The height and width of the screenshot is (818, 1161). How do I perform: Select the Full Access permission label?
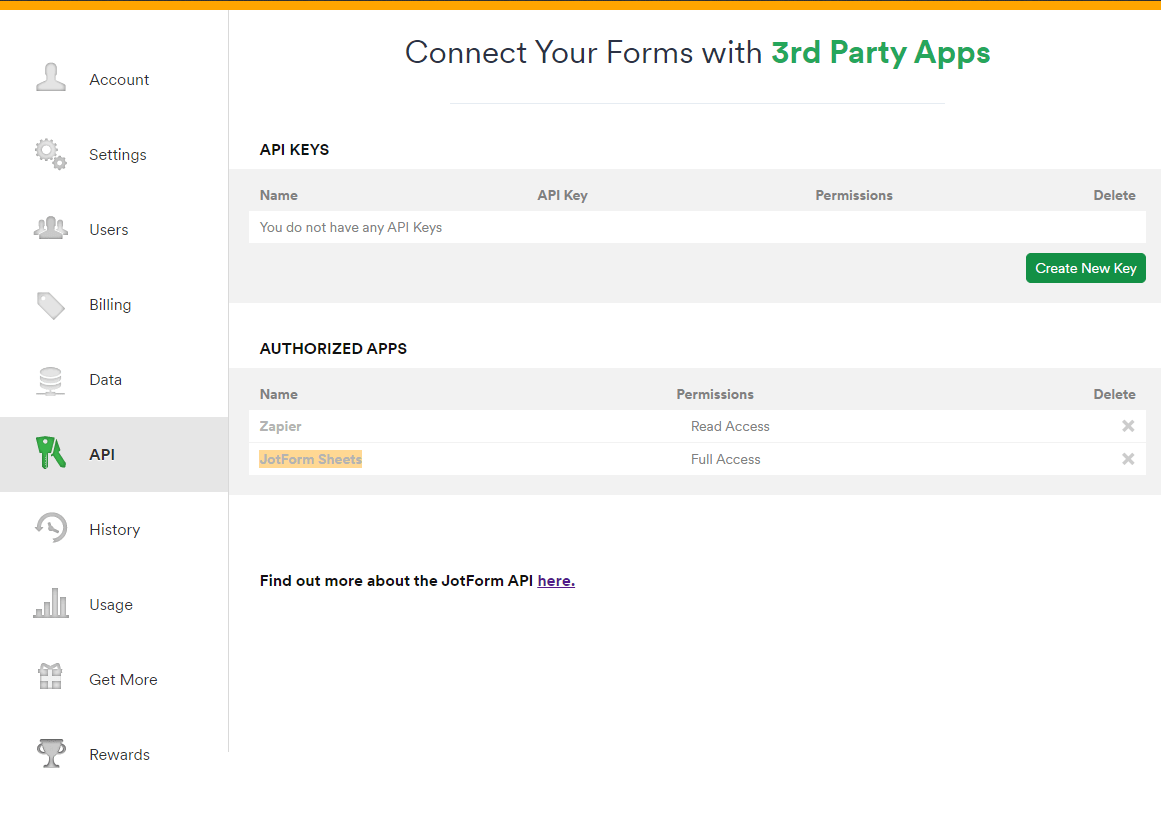[726, 458]
